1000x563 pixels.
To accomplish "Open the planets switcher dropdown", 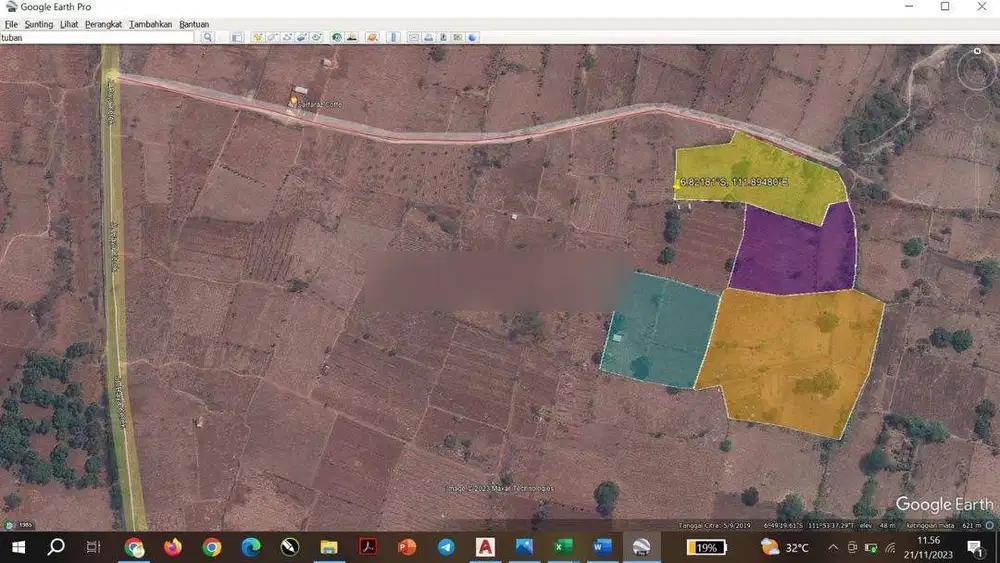I will pyautogui.click(x=372, y=37).
